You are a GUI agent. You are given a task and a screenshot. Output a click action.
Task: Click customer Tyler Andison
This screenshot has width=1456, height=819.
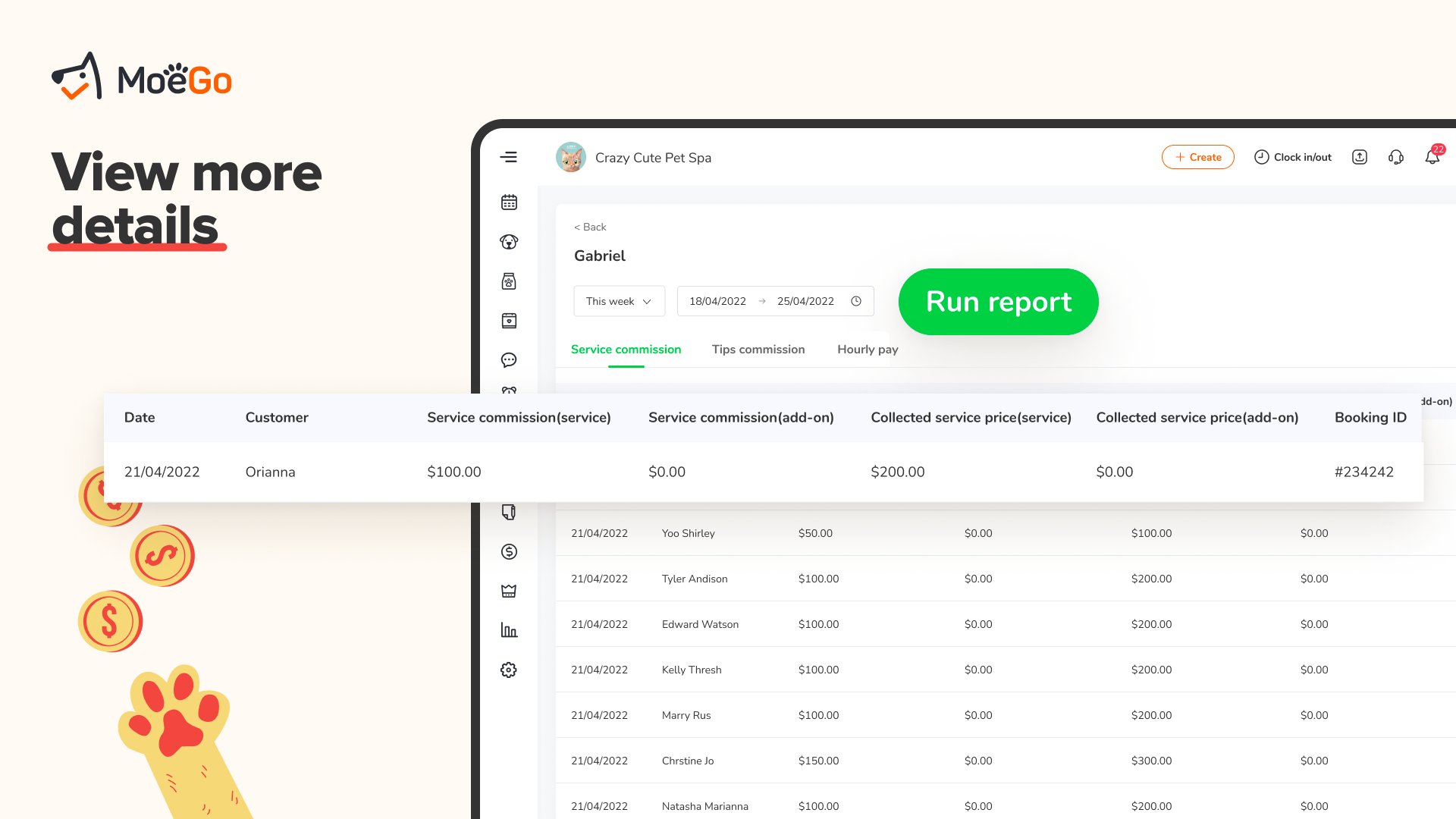tap(695, 579)
